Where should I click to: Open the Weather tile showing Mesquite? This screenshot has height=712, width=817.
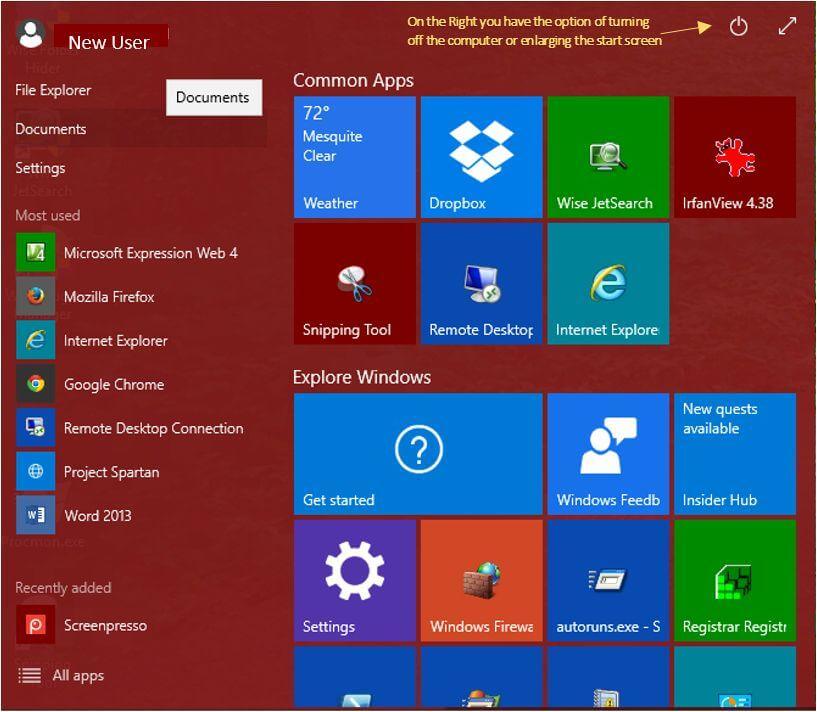355,157
